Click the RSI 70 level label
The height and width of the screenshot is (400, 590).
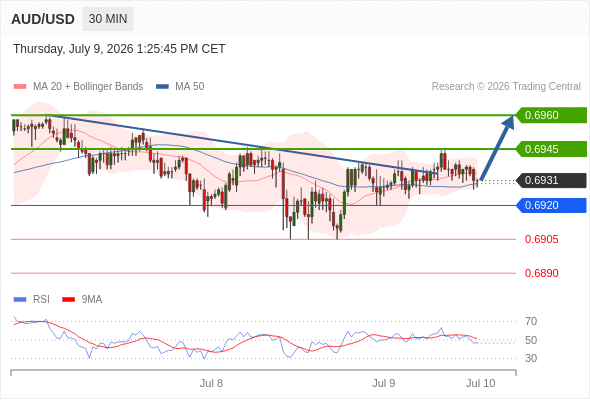tap(531, 321)
